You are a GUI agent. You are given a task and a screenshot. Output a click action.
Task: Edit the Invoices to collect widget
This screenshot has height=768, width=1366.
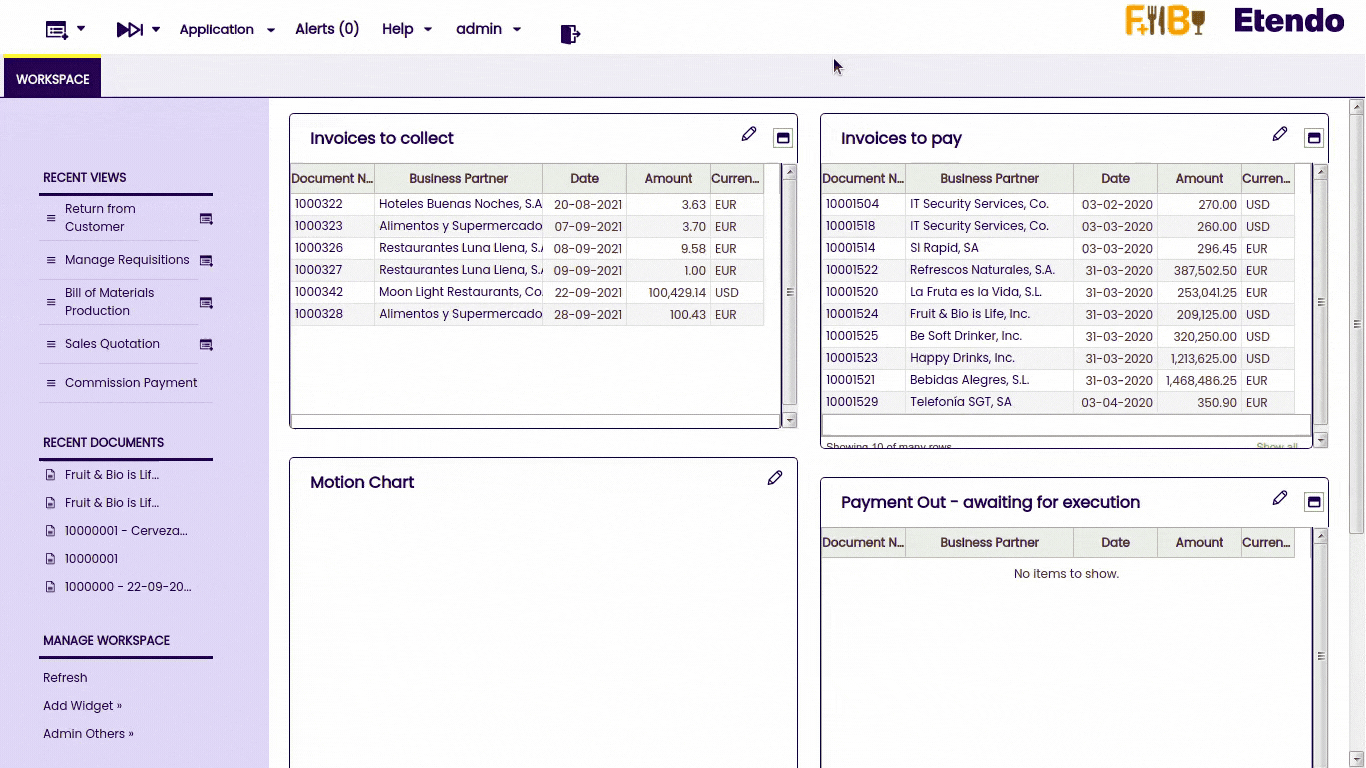tap(749, 135)
